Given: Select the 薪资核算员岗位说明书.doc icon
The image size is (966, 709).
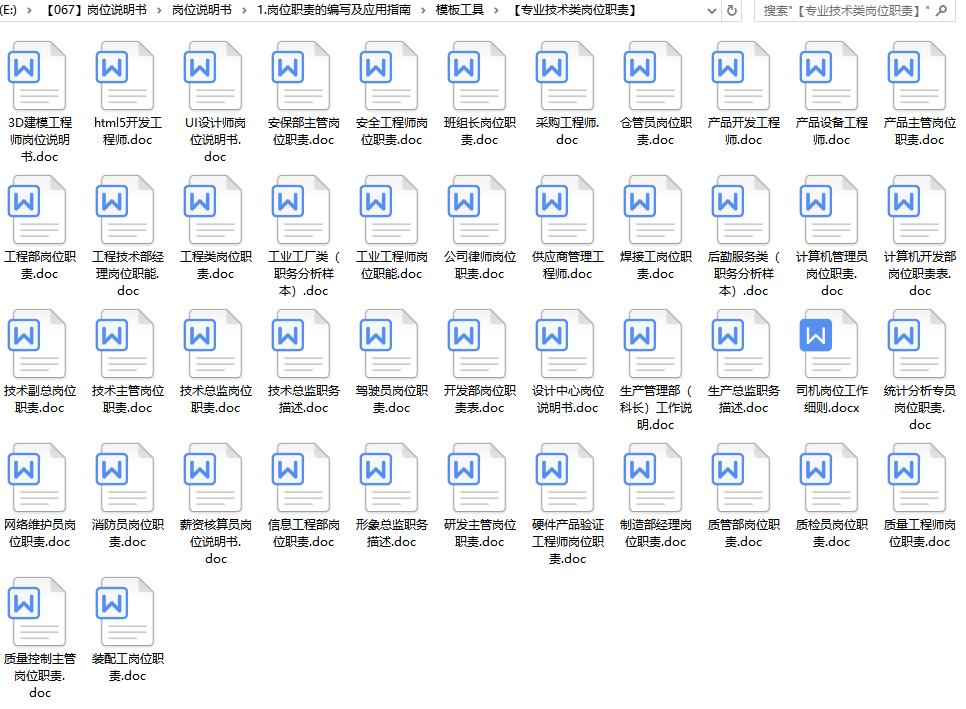Looking at the screenshot, I should tap(213, 477).
